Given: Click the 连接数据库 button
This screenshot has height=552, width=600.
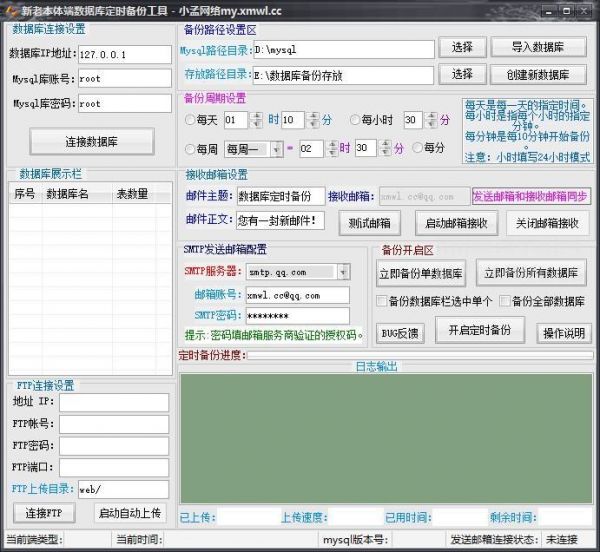Looking at the screenshot, I should 92,142.
